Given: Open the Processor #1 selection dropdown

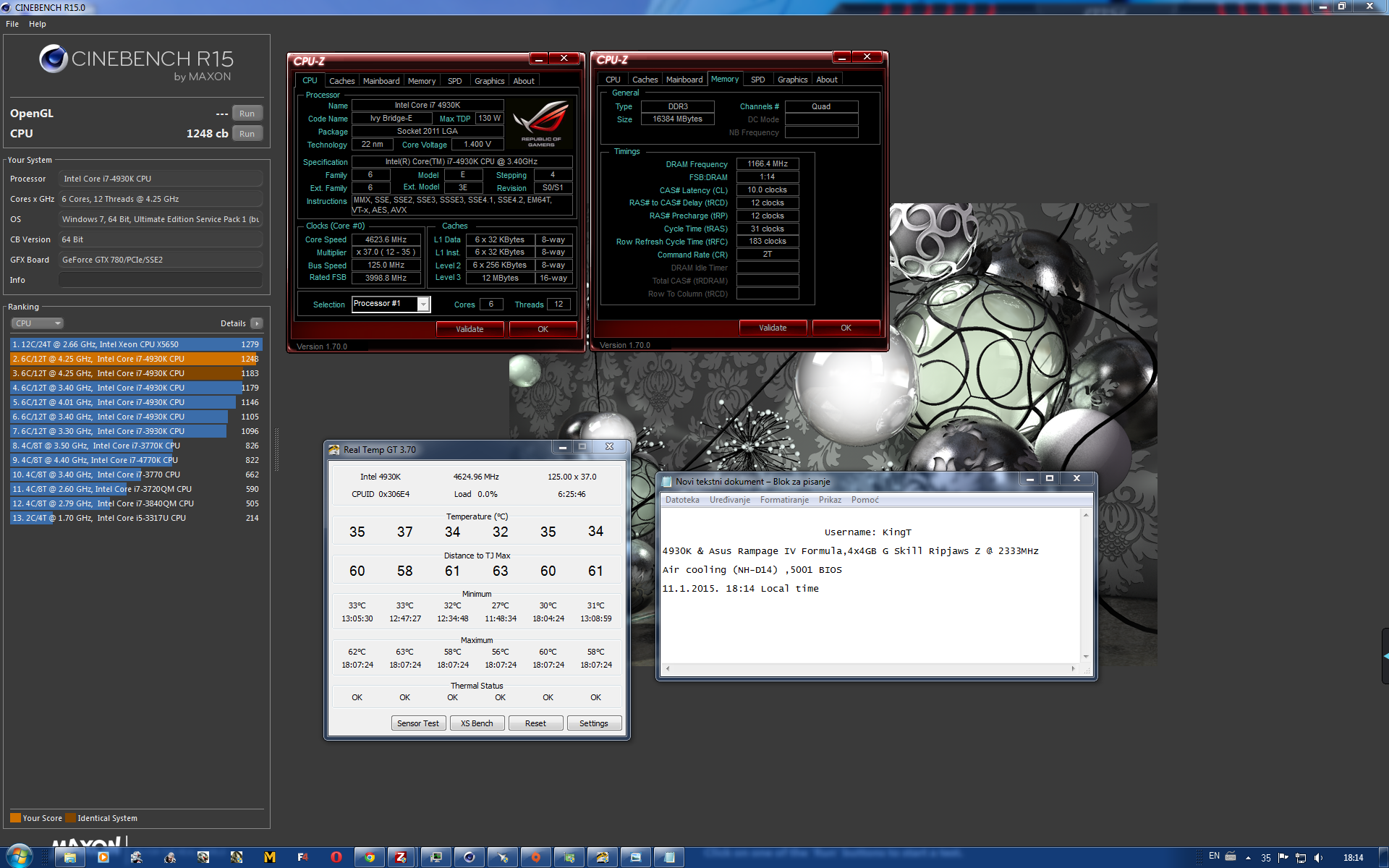Looking at the screenshot, I should point(423,305).
